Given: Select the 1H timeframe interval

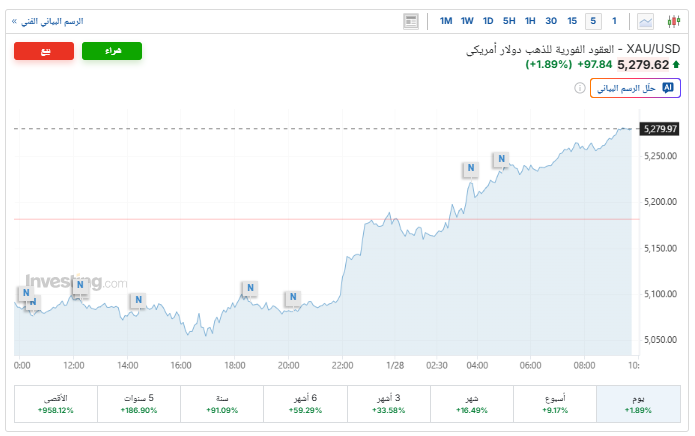Looking at the screenshot, I should [x=530, y=21].
